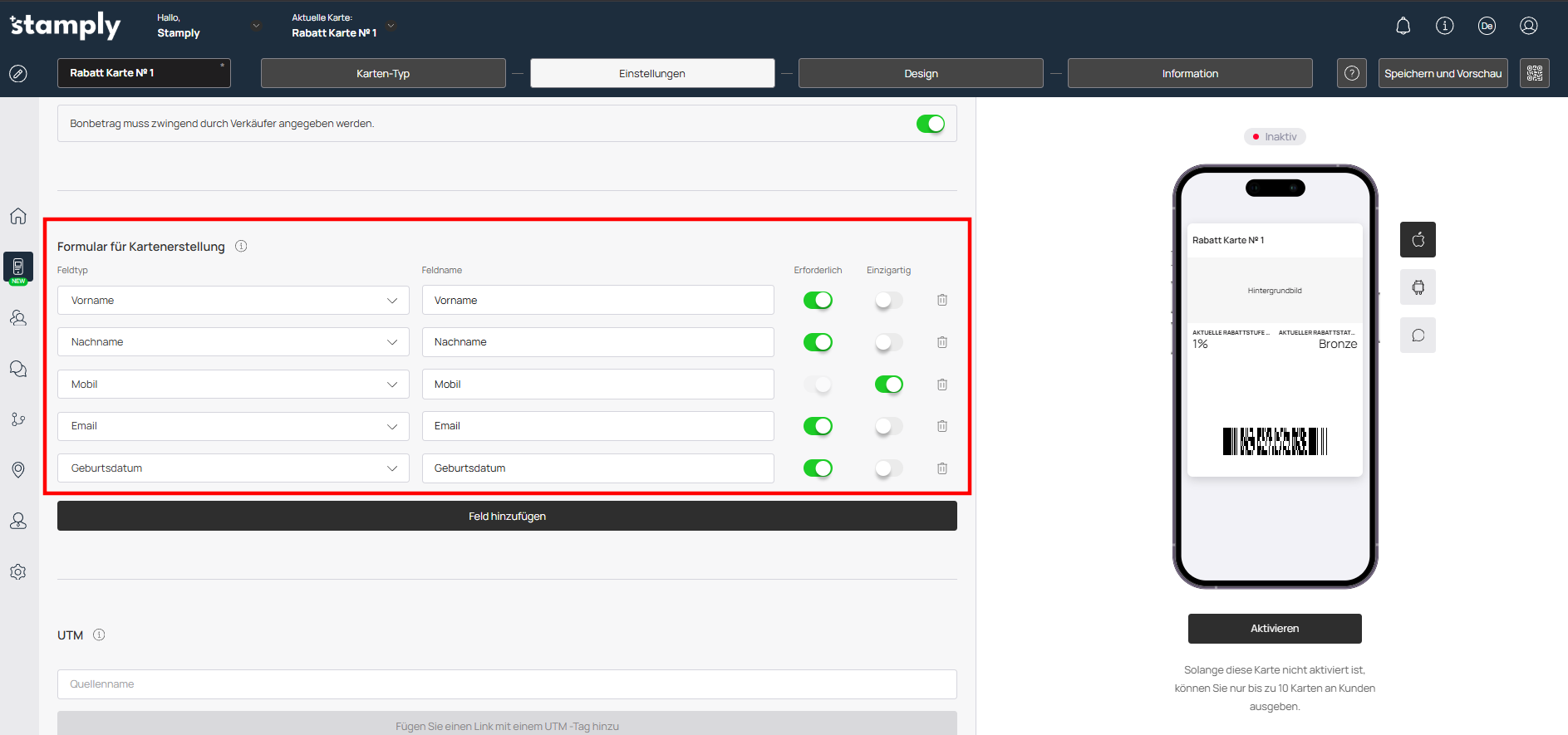Expand the Aktuelle Karte selector
The height and width of the screenshot is (735, 1568).
coord(391,26)
